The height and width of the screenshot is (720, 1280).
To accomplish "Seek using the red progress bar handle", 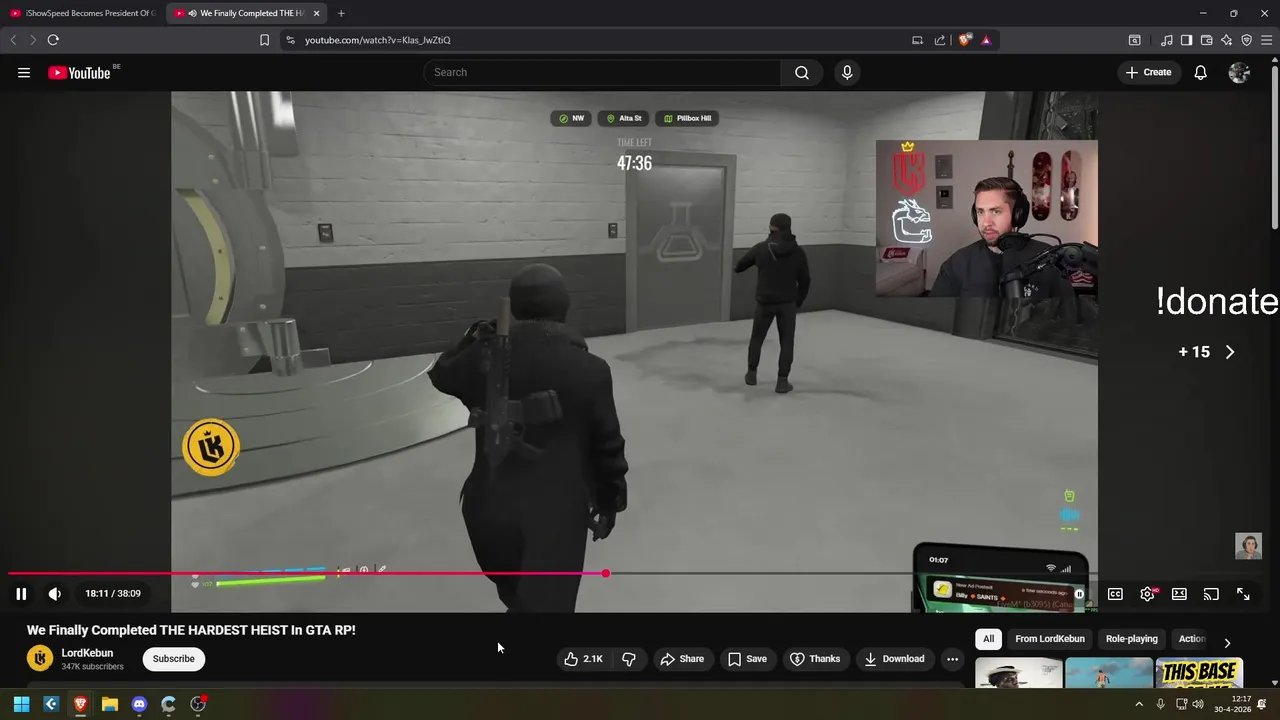I will click(x=606, y=573).
